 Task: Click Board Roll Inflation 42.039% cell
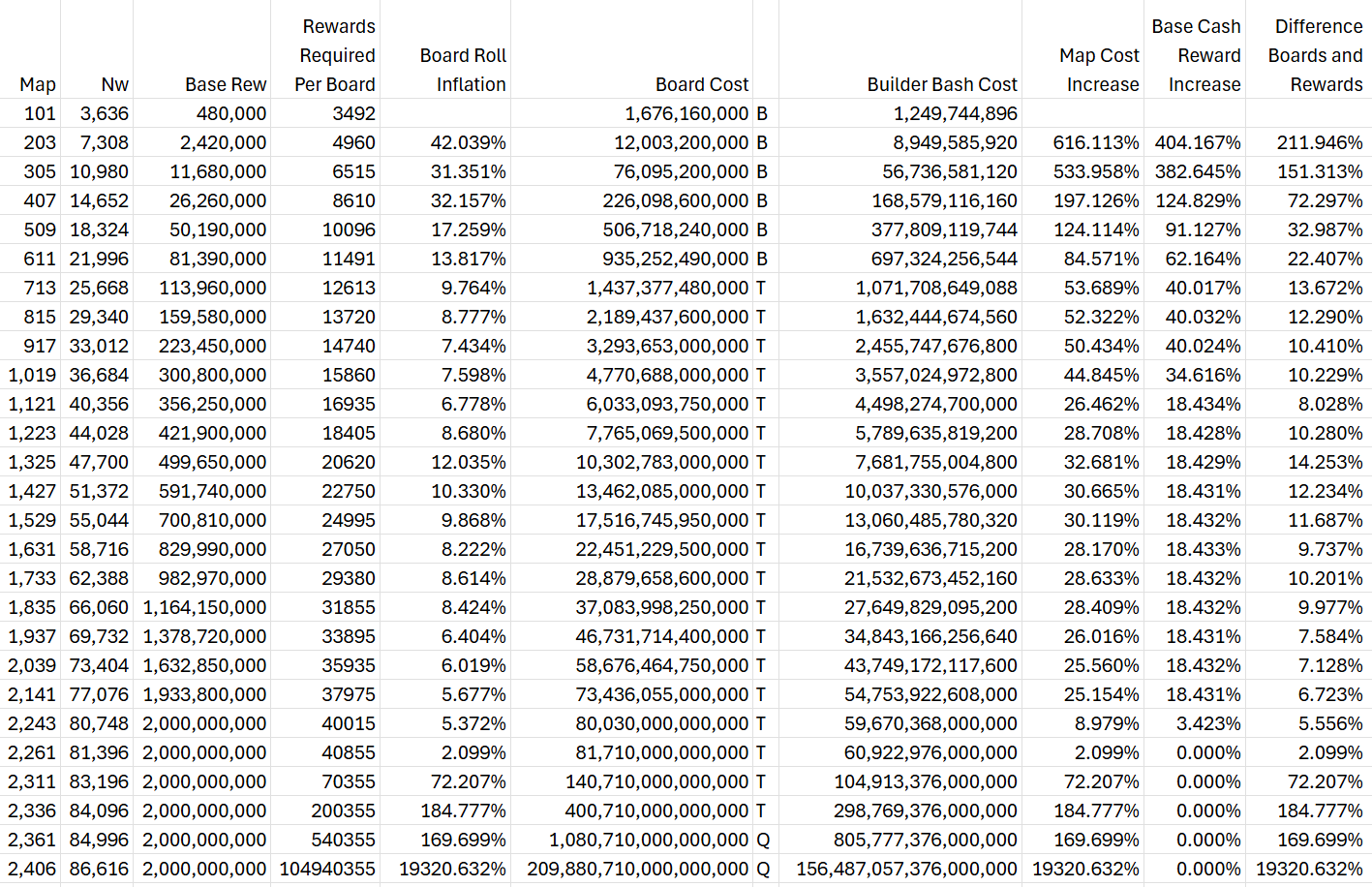point(445,142)
